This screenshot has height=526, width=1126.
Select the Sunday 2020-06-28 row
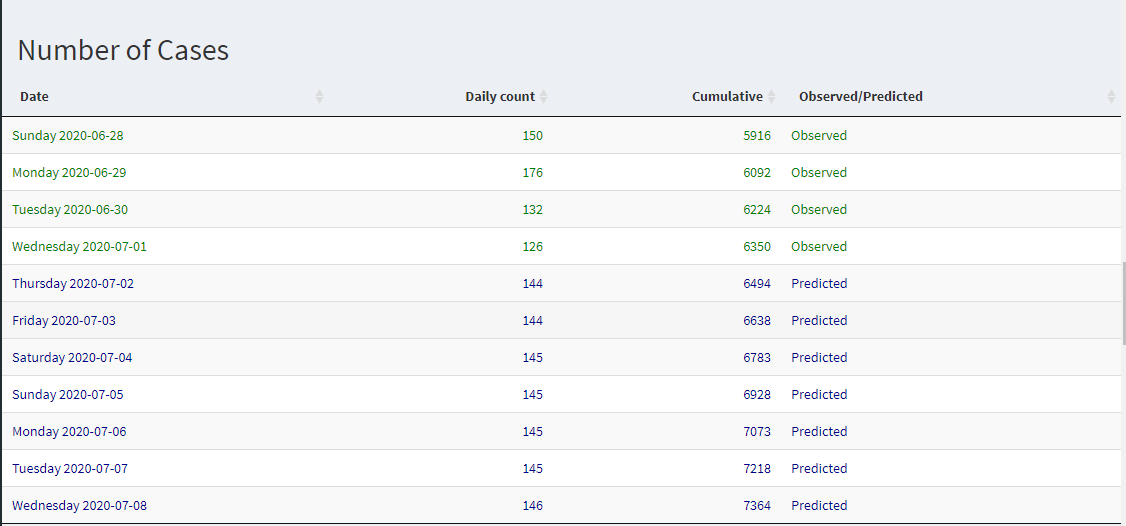click(x=561, y=135)
